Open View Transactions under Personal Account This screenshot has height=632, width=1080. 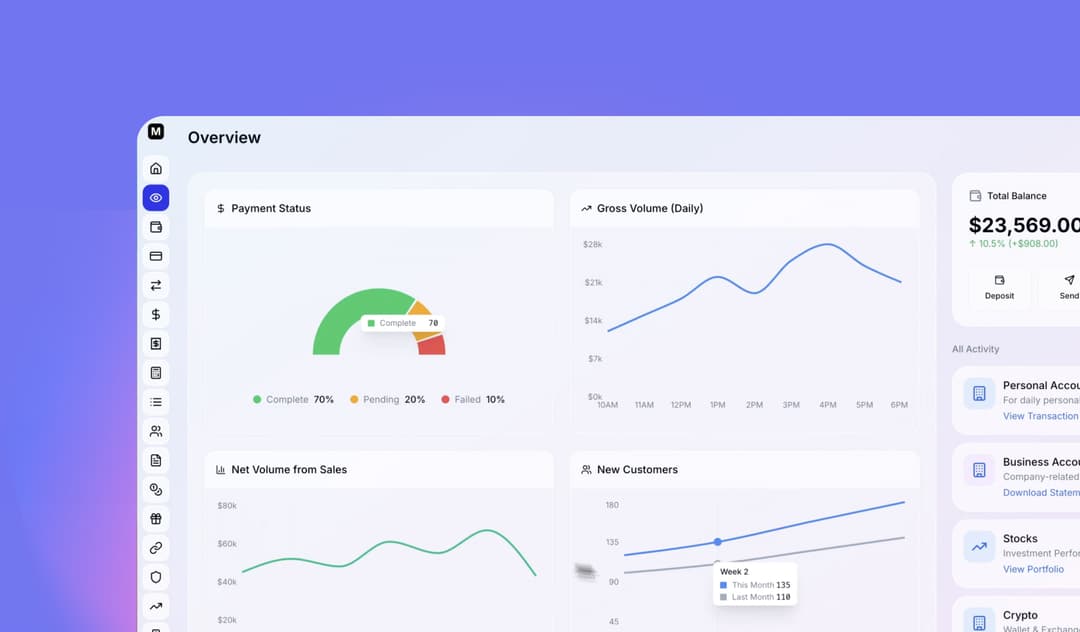click(1040, 416)
